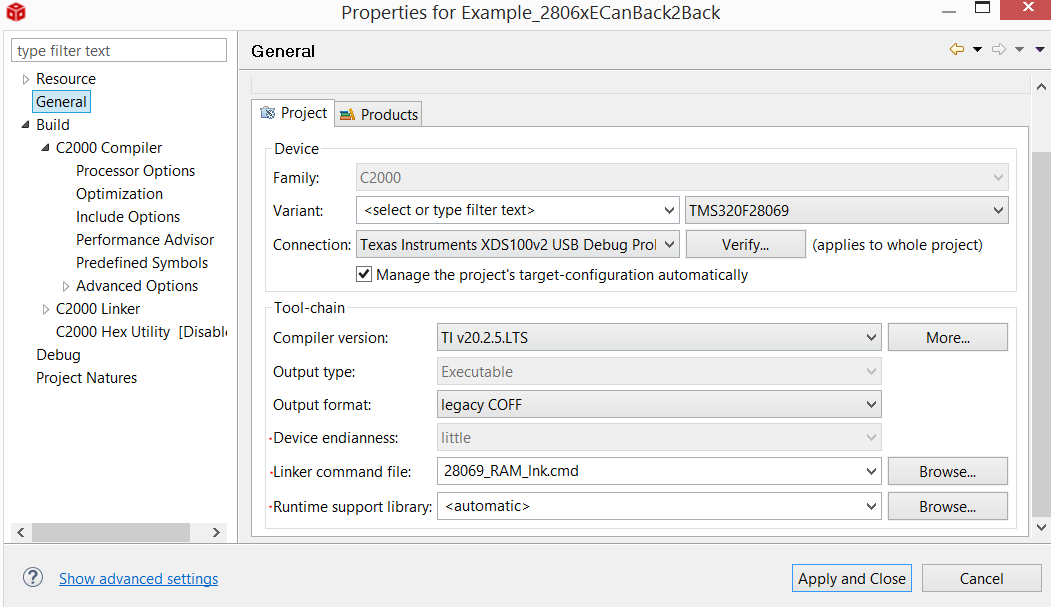Select Optimization tree item

119,194
